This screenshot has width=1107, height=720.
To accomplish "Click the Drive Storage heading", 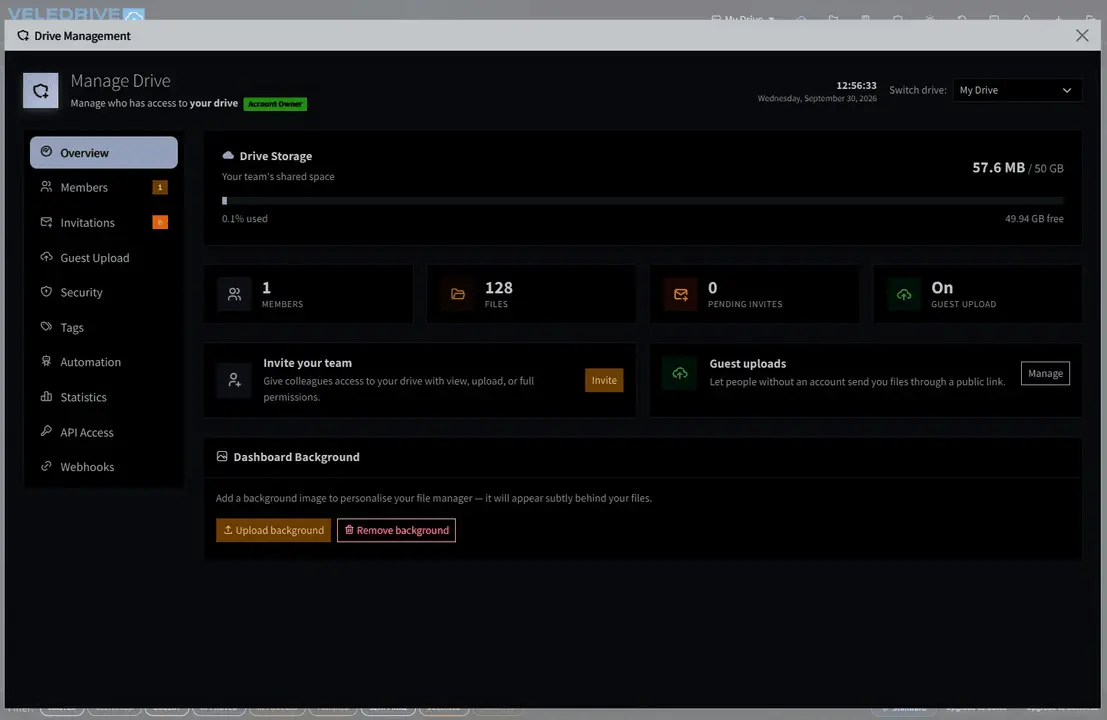I will pos(275,156).
